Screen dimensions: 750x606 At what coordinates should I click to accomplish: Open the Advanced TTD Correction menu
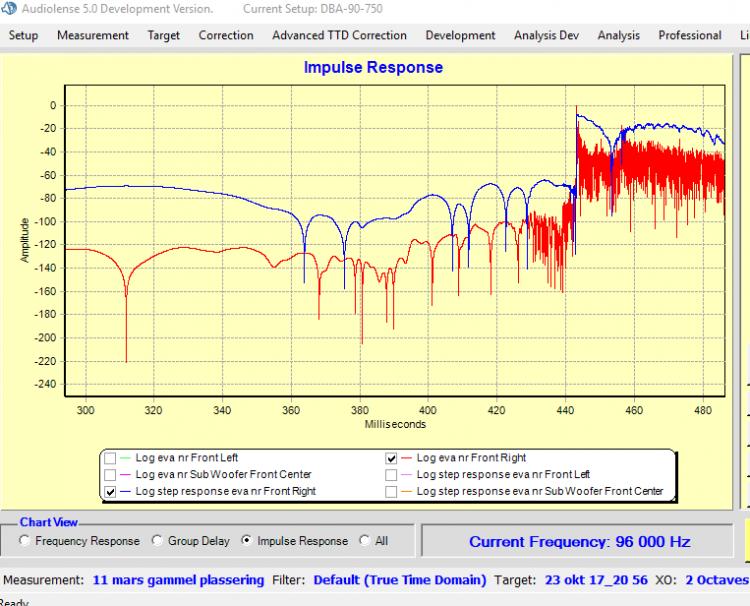coord(339,35)
